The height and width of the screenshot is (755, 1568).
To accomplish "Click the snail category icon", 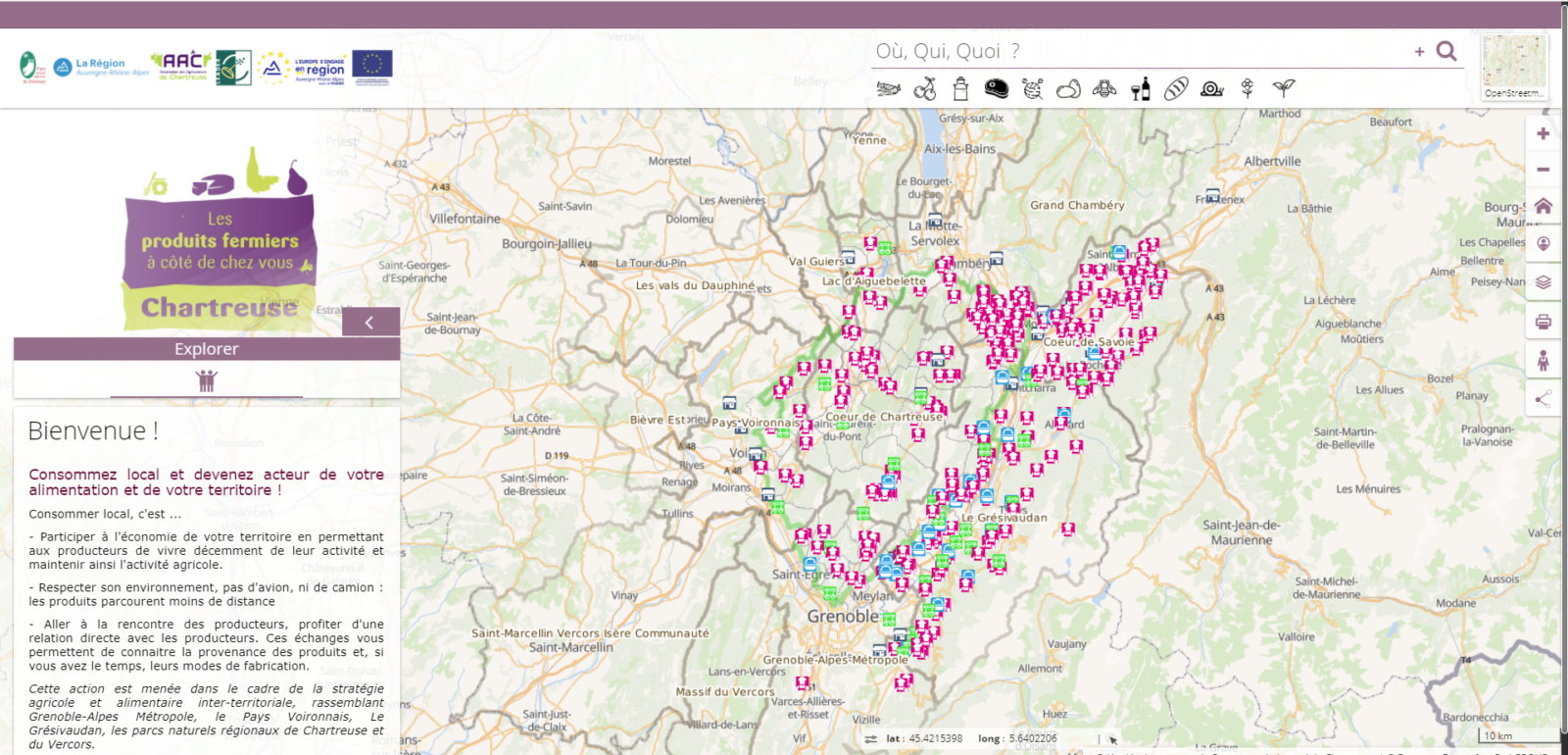I will point(1212,89).
